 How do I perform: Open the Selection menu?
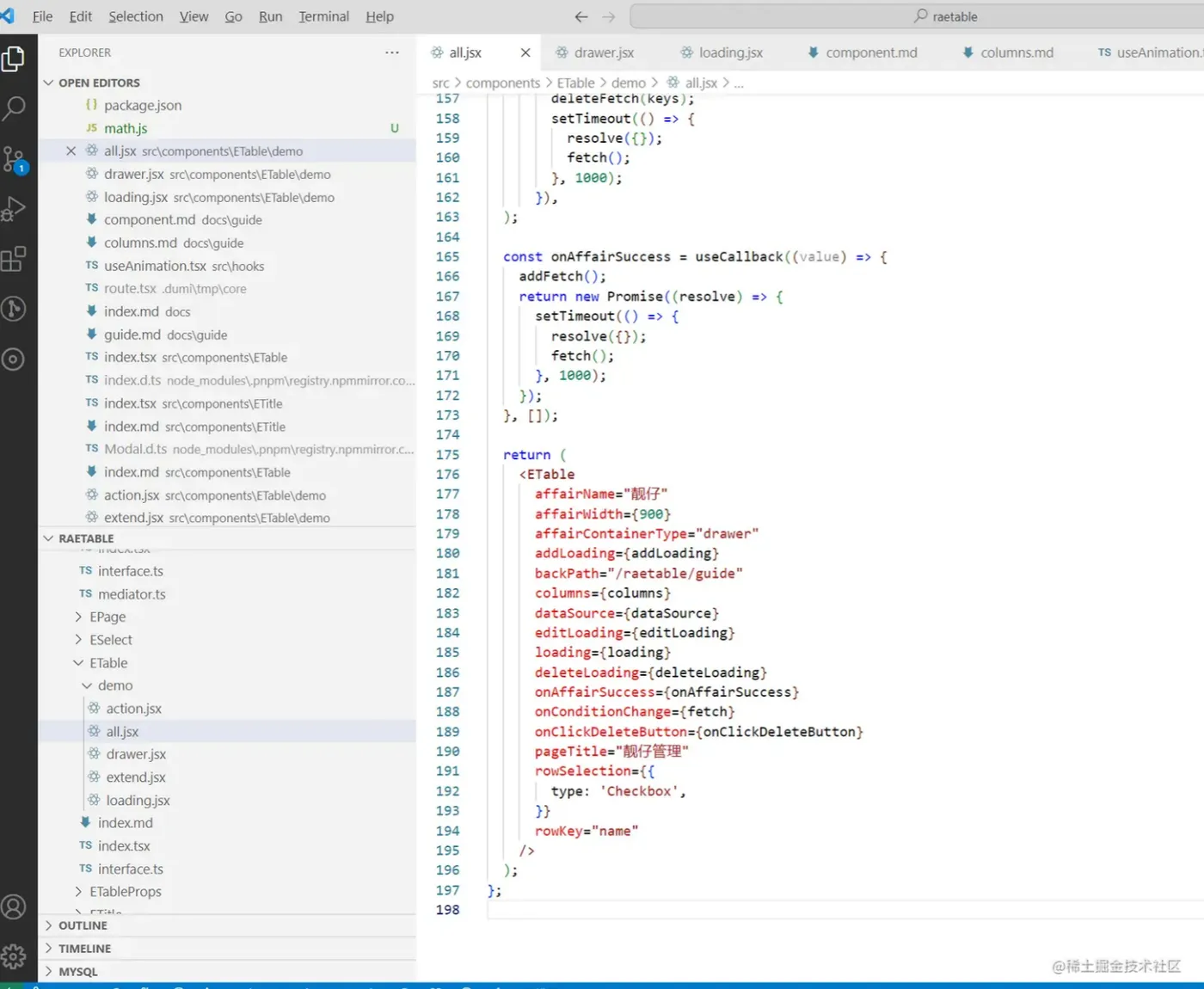(x=136, y=16)
